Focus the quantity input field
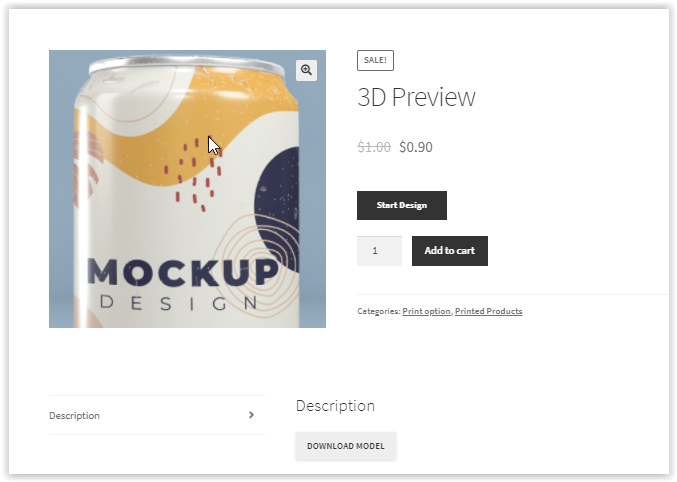Image resolution: width=677 pixels, height=482 pixels. (379, 251)
